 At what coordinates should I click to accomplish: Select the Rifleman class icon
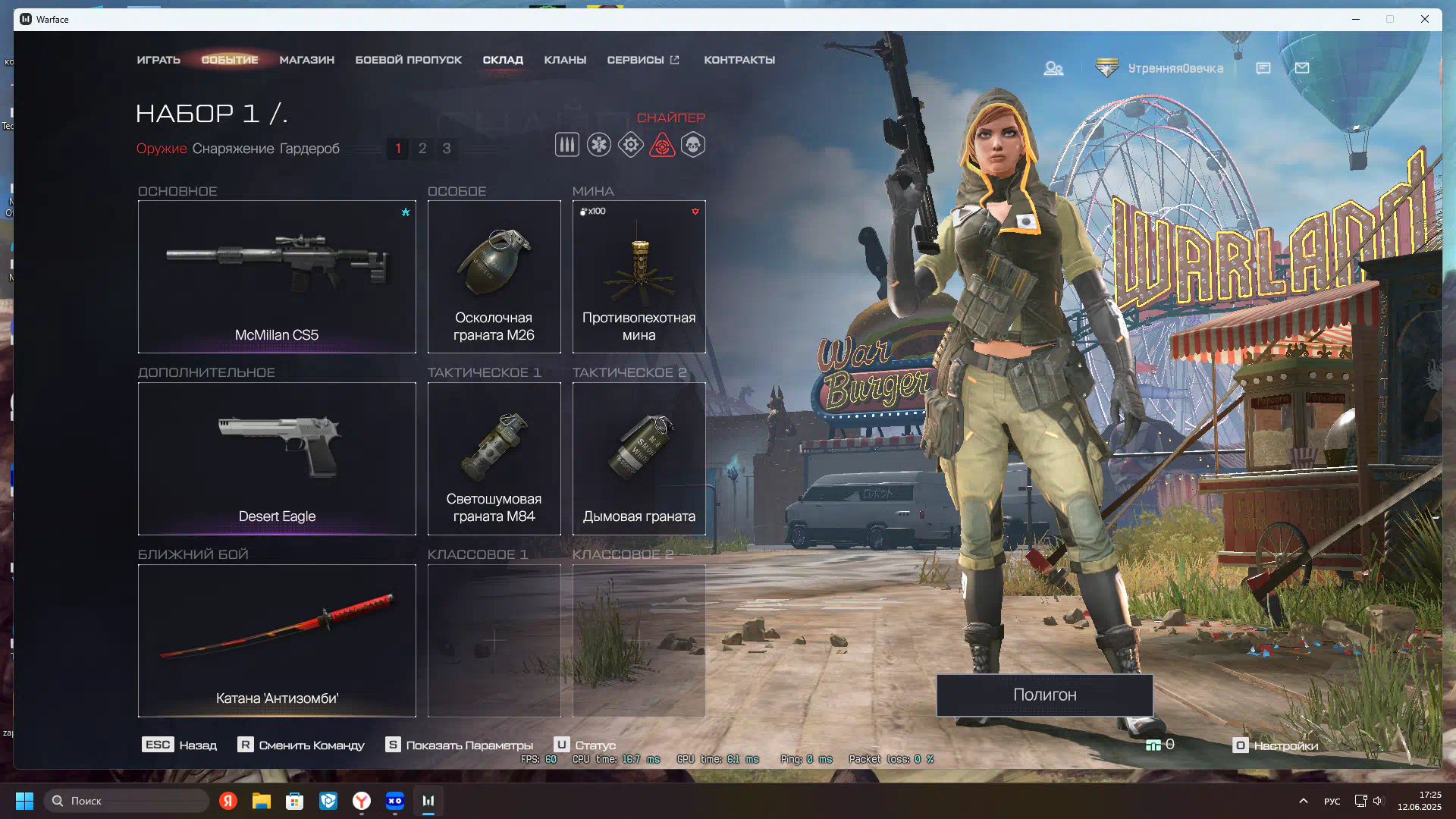pyautogui.click(x=566, y=145)
